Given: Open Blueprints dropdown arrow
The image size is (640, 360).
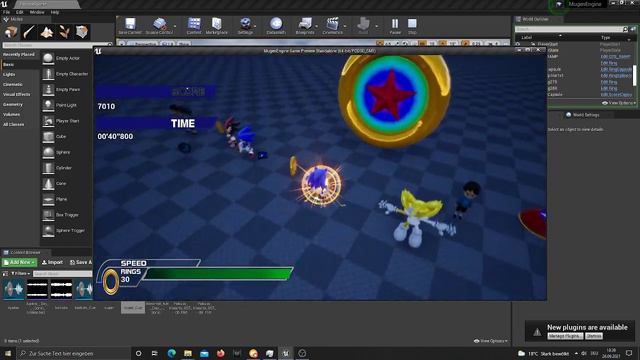Looking at the screenshot, I should click(x=317, y=26).
